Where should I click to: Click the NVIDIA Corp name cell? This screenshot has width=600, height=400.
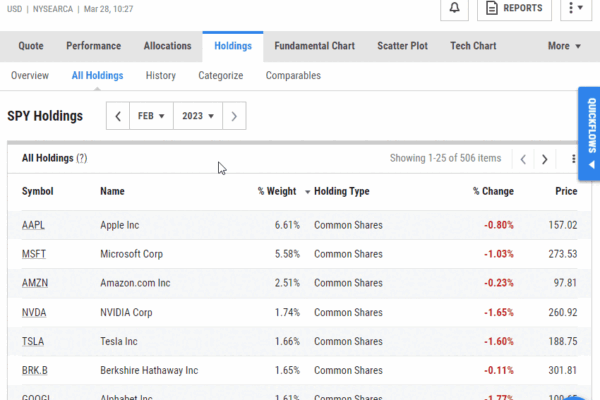[x=126, y=312]
